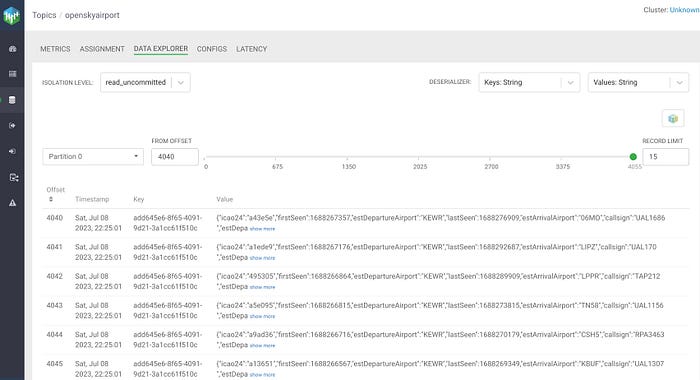This screenshot has height=380, width=700.
Task: Click the Cluster Unknown link
Action: (x=684, y=10)
